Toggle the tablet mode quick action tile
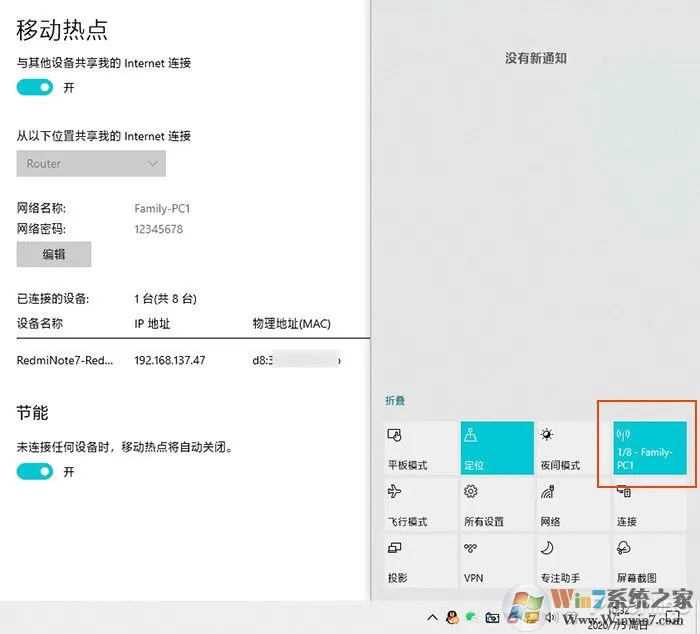Viewport: 700px width, 634px height. coord(420,448)
